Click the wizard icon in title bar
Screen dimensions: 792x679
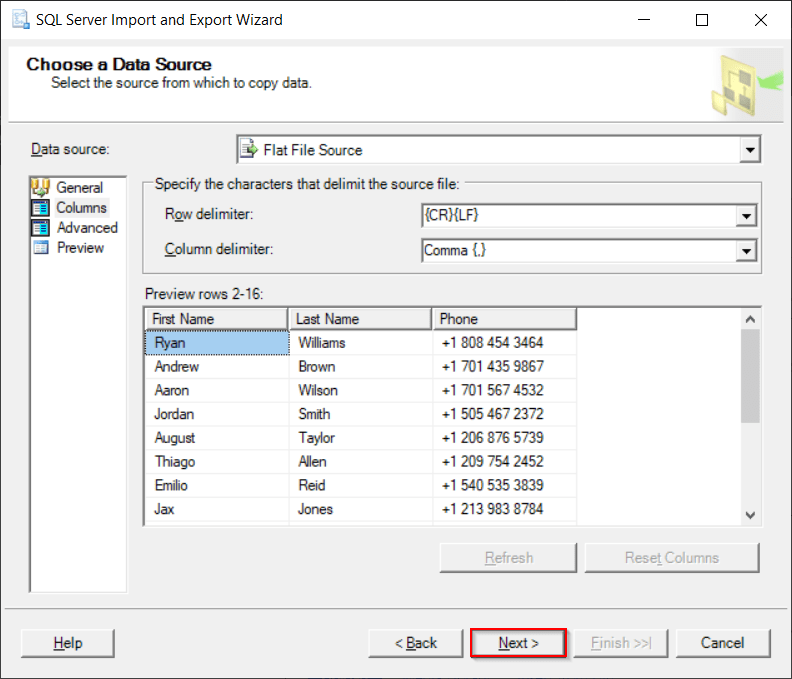point(20,20)
